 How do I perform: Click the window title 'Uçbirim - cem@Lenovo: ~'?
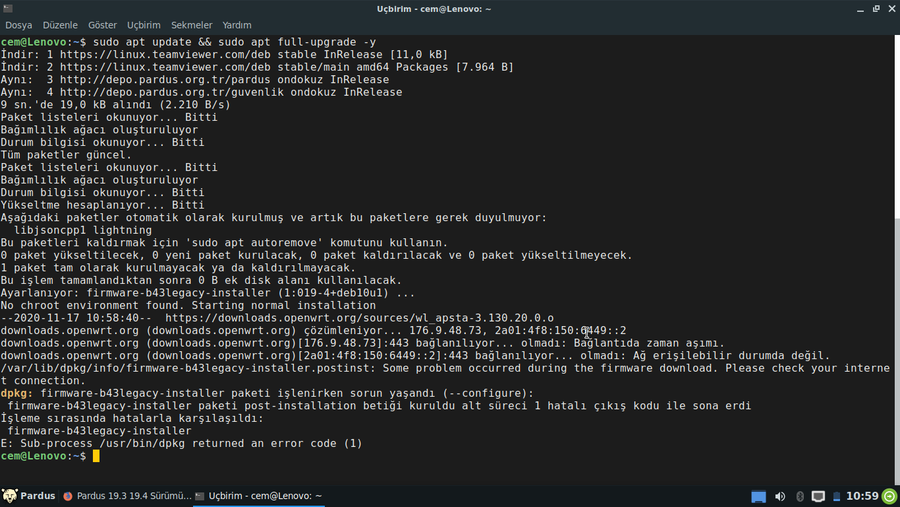(x=434, y=9)
